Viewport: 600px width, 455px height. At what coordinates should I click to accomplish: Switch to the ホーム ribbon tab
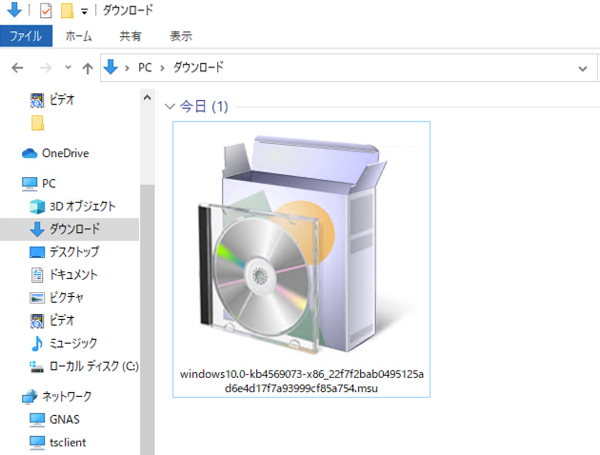(x=79, y=36)
